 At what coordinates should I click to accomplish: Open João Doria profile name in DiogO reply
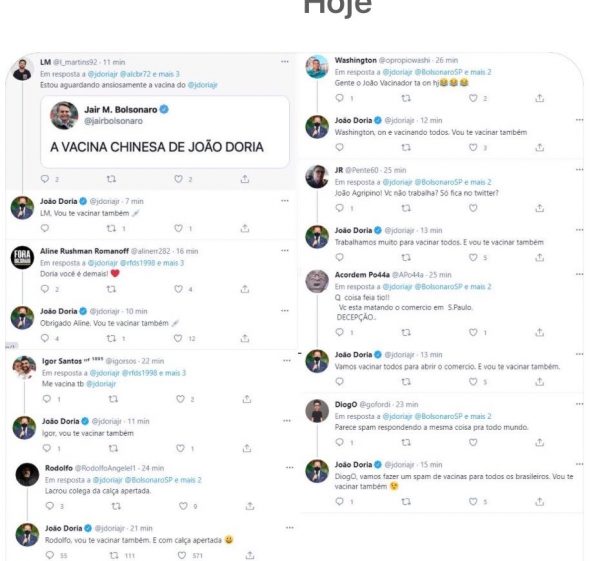pyautogui.click(x=353, y=465)
